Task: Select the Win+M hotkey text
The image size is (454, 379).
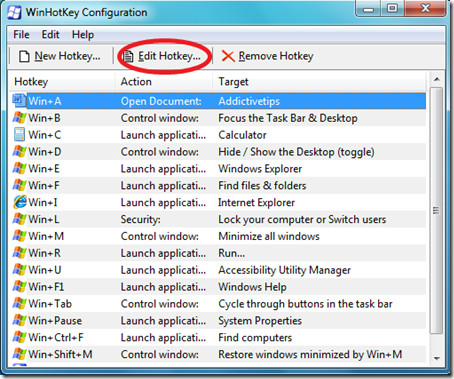Action: pyautogui.click(x=46, y=236)
